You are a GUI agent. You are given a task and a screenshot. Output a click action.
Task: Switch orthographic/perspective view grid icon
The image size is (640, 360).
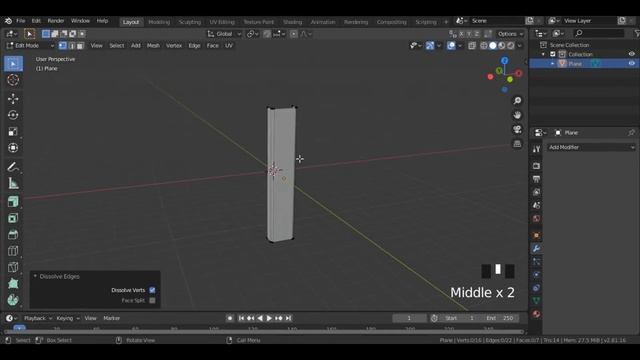(517, 144)
